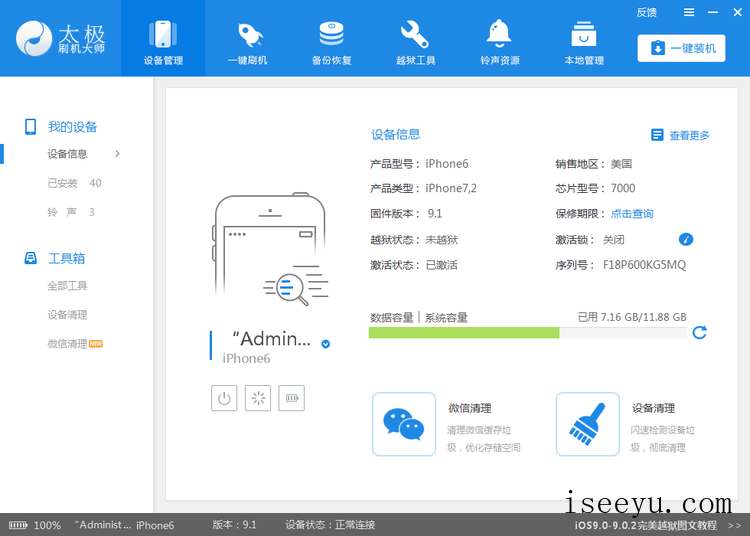The height and width of the screenshot is (536, 750).
Task: Click 设备状态：正常连接 in status bar
Action: pyautogui.click(x=330, y=525)
